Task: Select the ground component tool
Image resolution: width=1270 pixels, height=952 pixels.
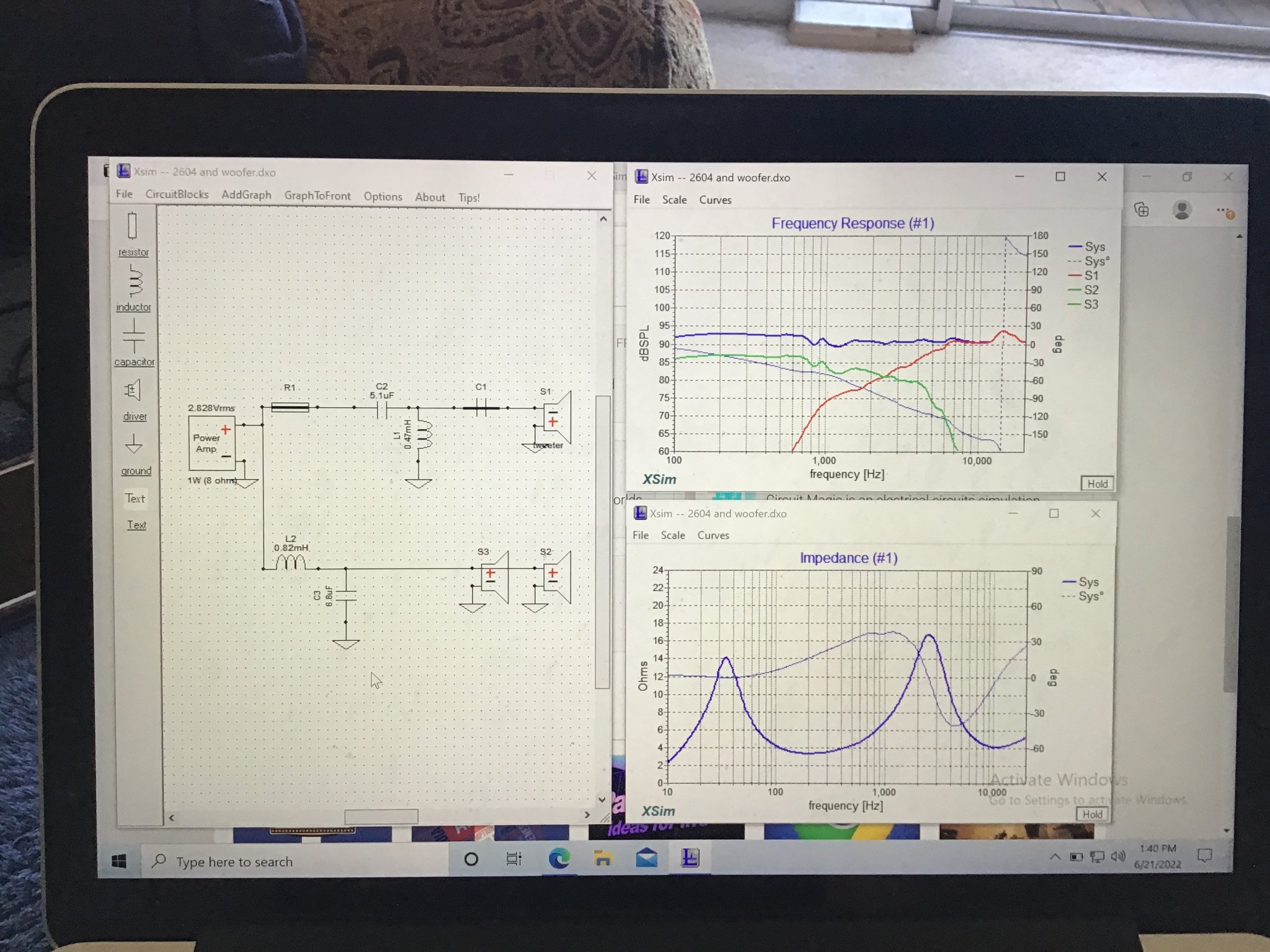Action: click(x=135, y=454)
